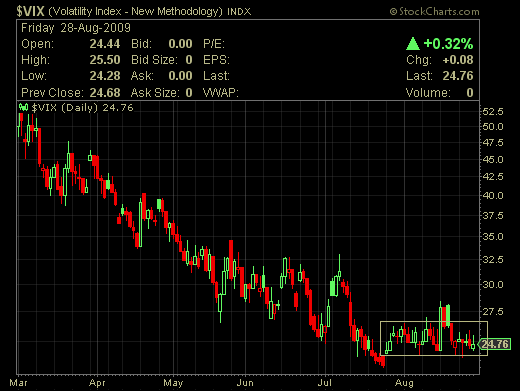Click the 30.0 price axis label
The width and height of the screenshot is (520, 391).
tap(493, 285)
